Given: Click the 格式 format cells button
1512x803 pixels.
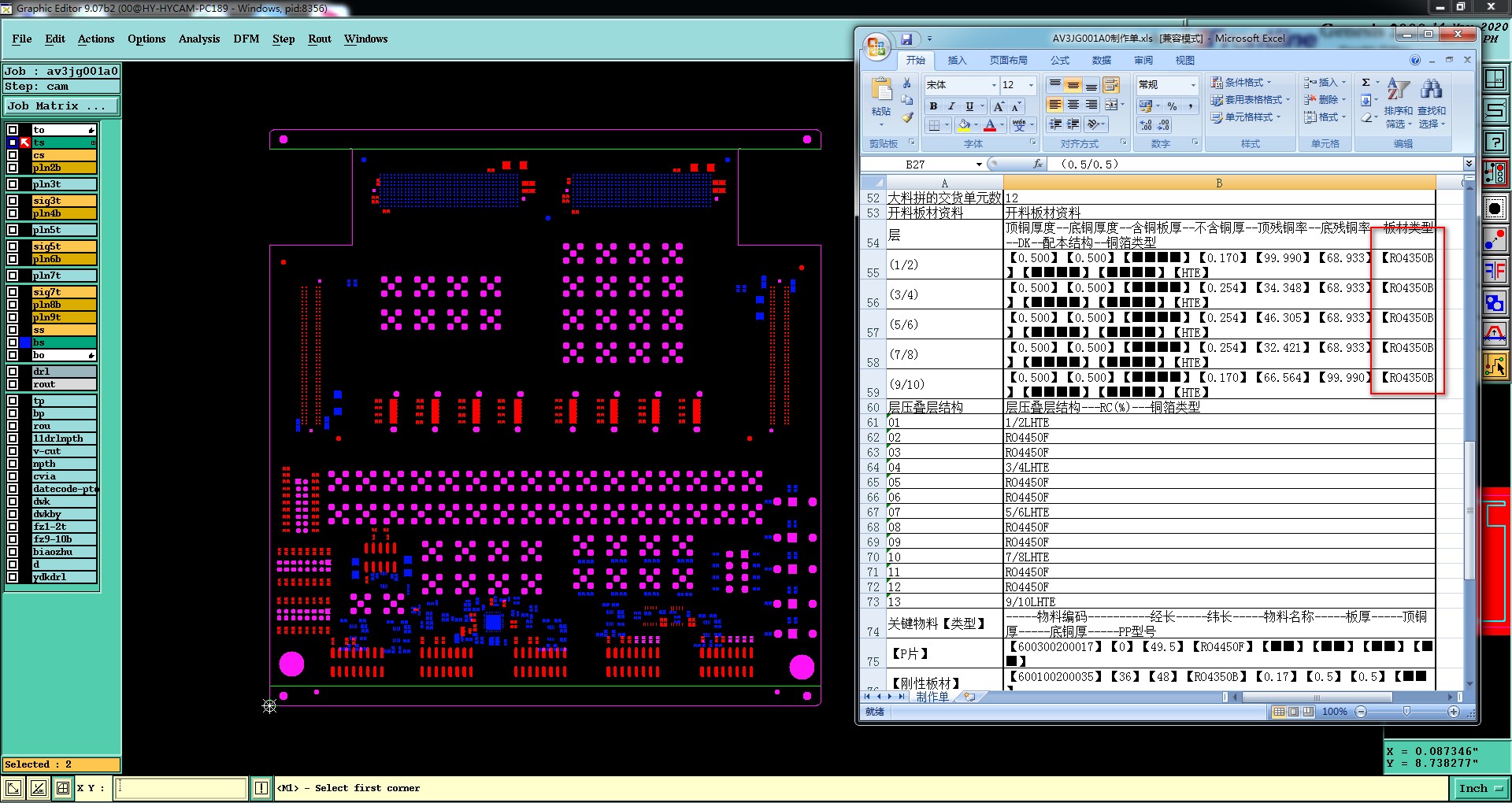Looking at the screenshot, I should (1325, 117).
